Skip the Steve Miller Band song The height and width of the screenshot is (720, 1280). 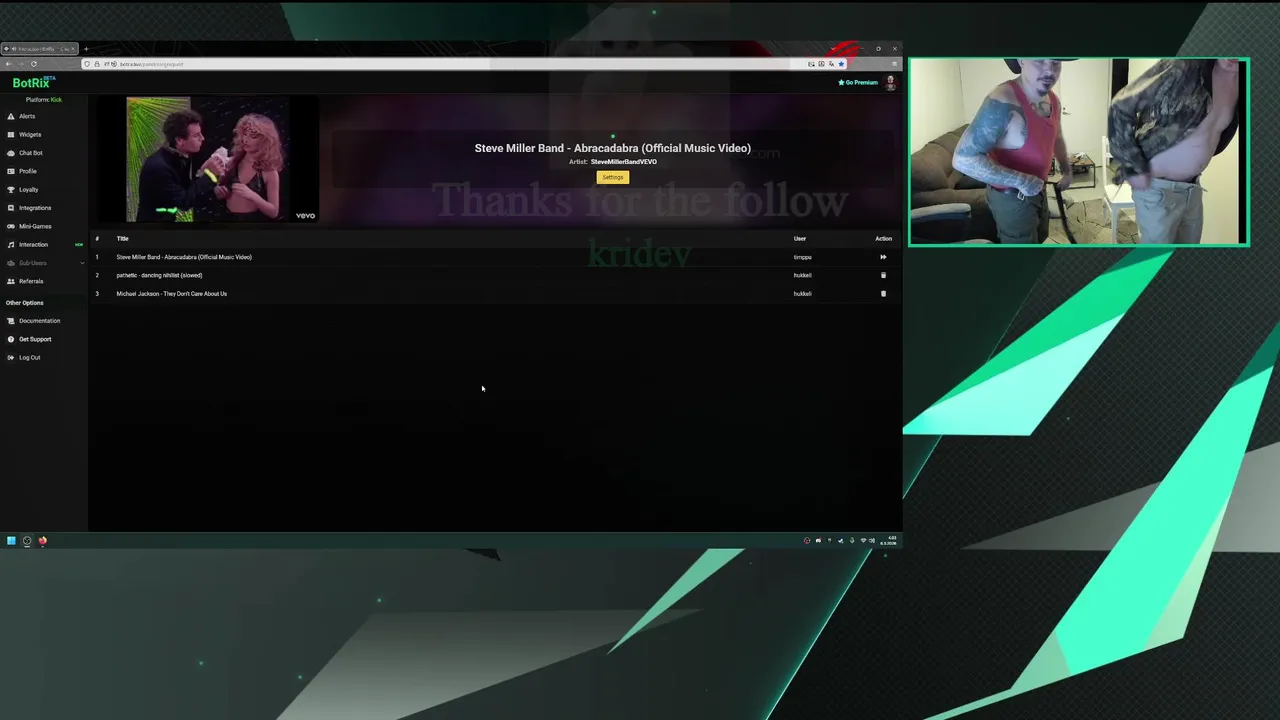pyautogui.click(x=883, y=257)
